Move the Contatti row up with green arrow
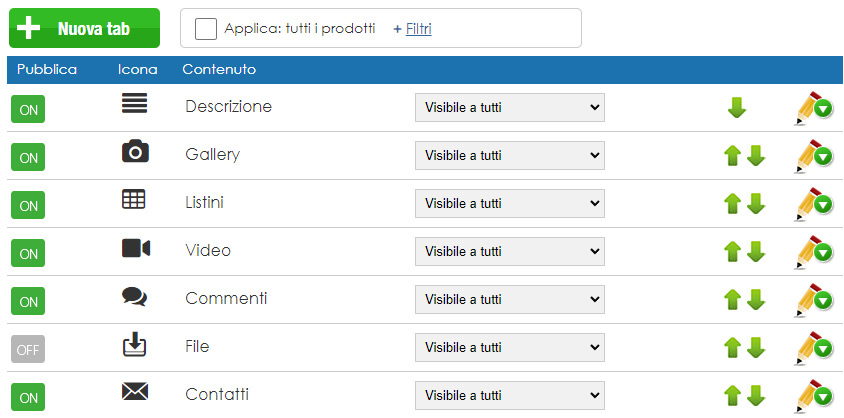The width and height of the screenshot is (844, 418). click(732, 395)
